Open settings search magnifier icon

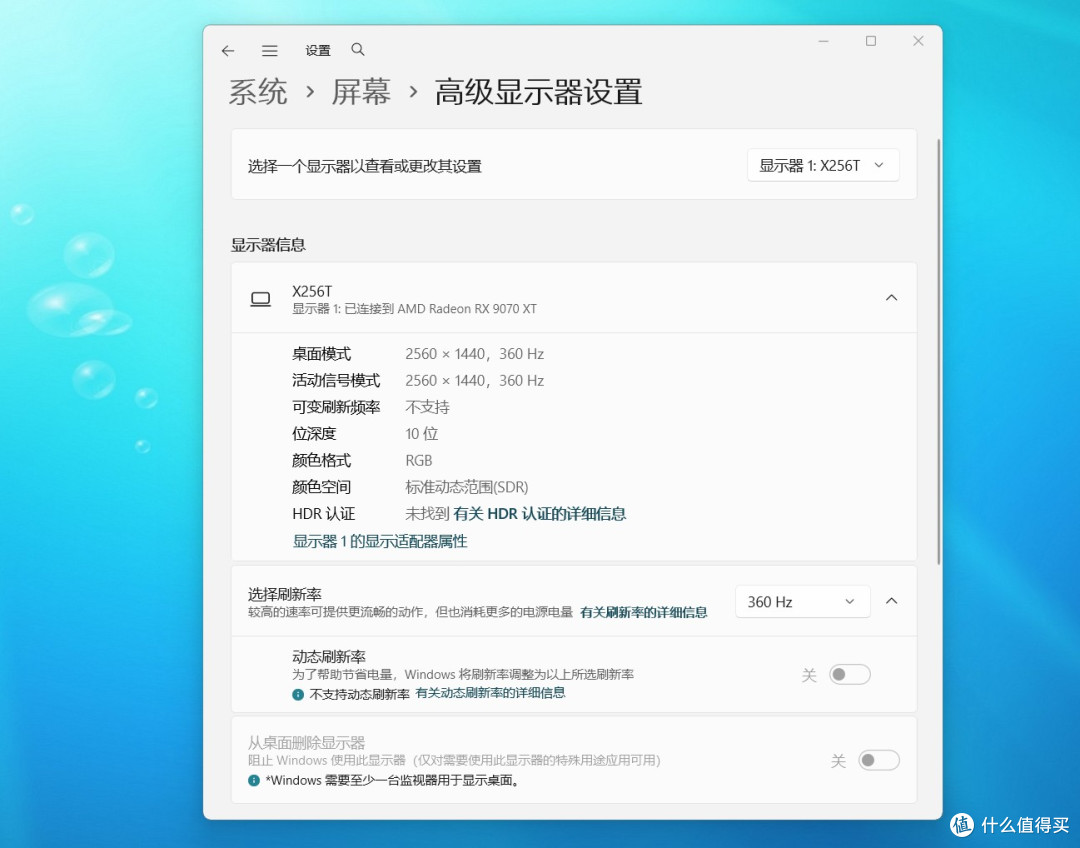tap(357, 50)
